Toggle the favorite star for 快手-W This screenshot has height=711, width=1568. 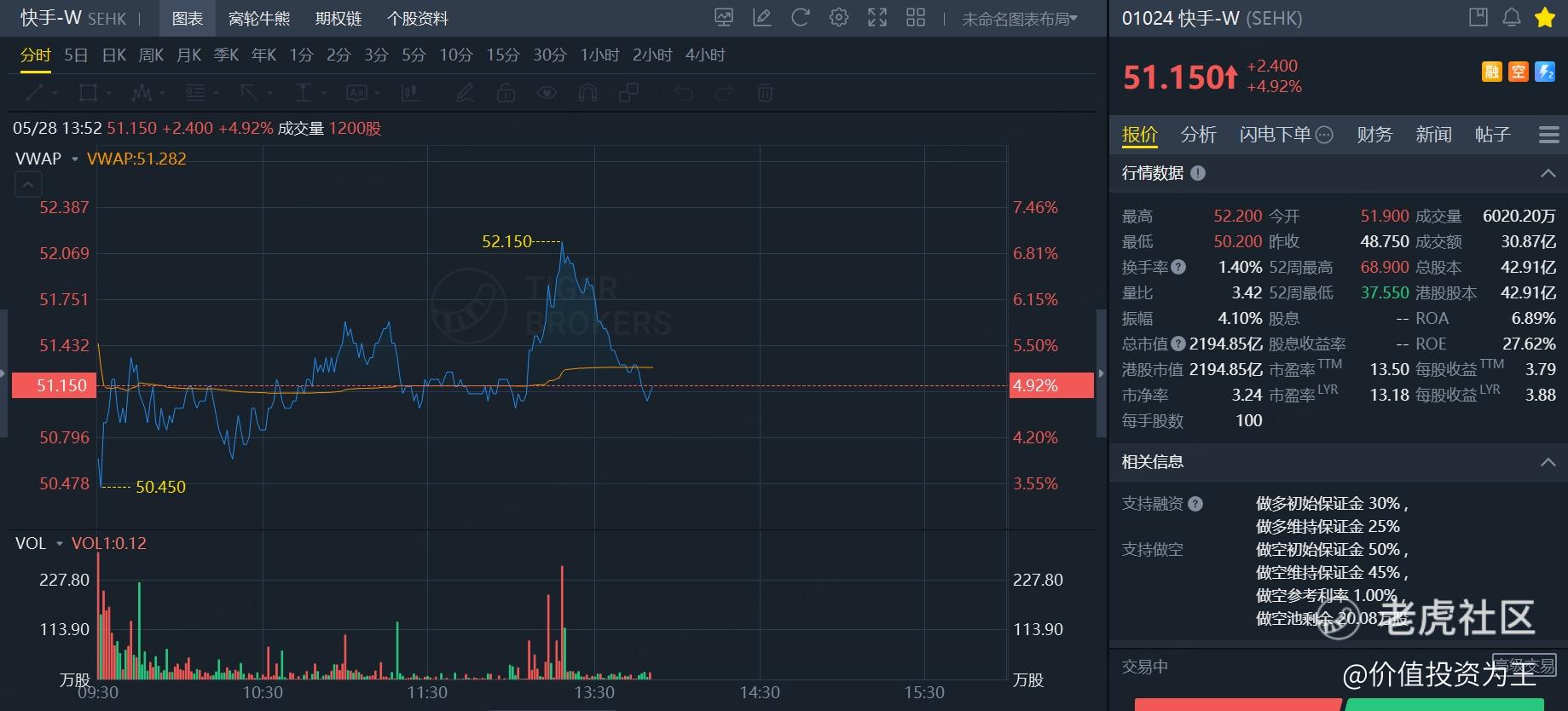coord(1545,17)
